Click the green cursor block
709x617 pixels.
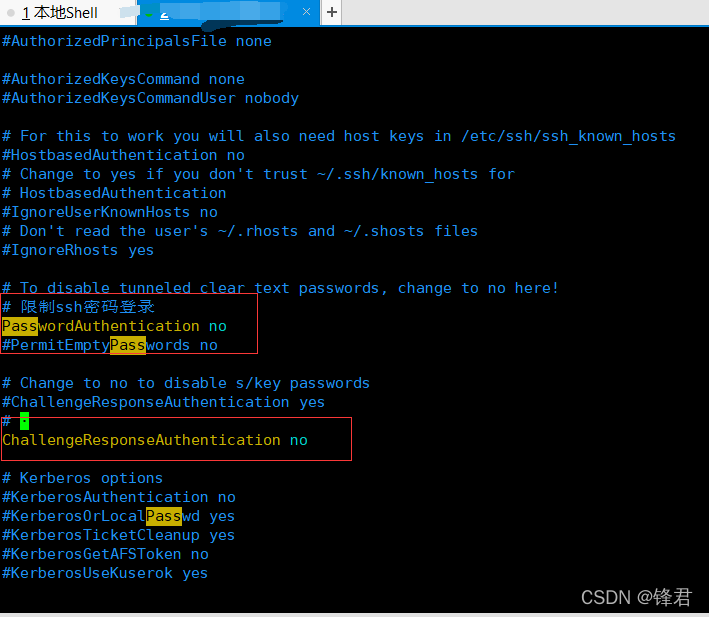click(24, 421)
